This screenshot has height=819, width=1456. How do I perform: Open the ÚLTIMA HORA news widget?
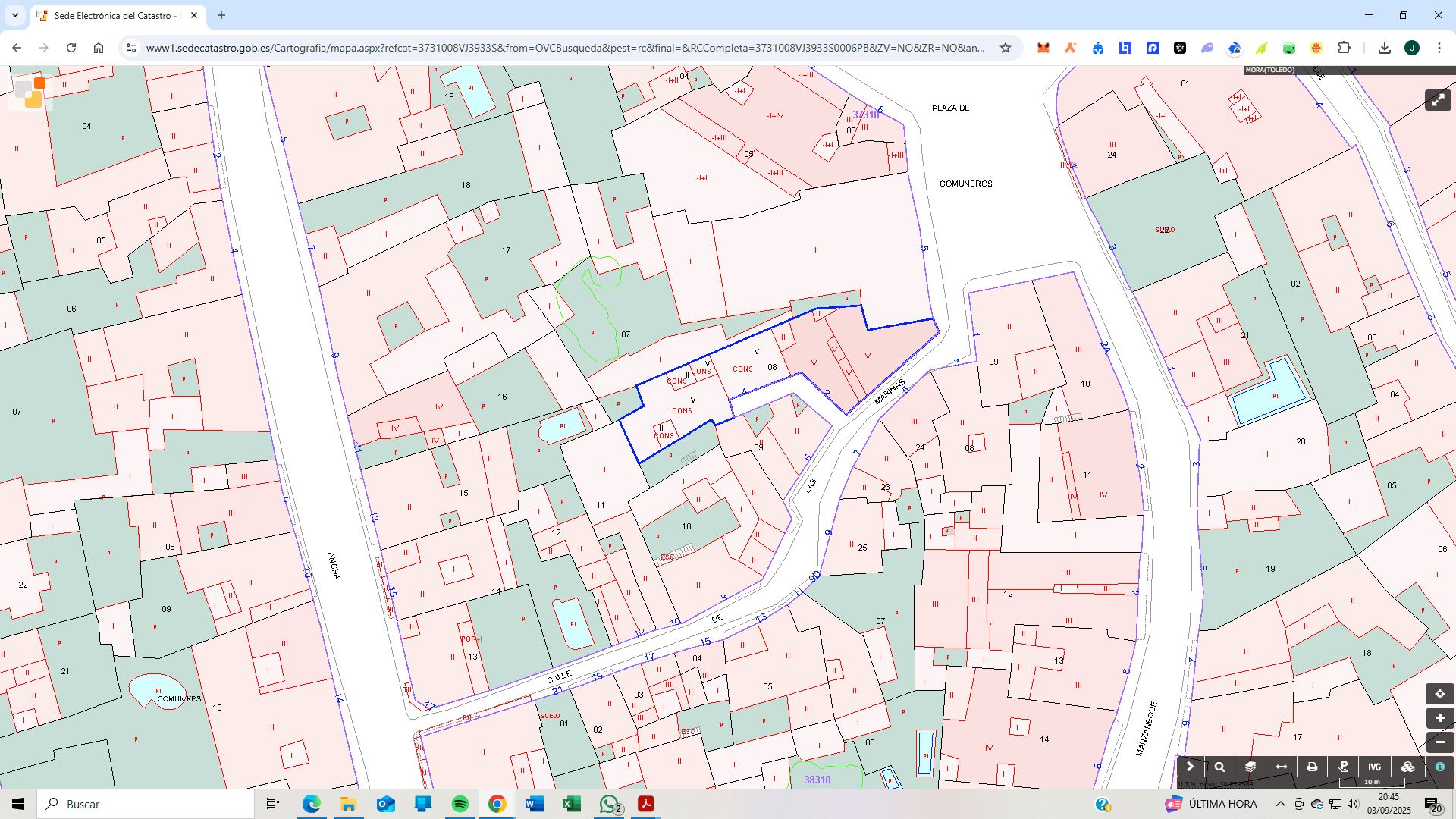1211,804
